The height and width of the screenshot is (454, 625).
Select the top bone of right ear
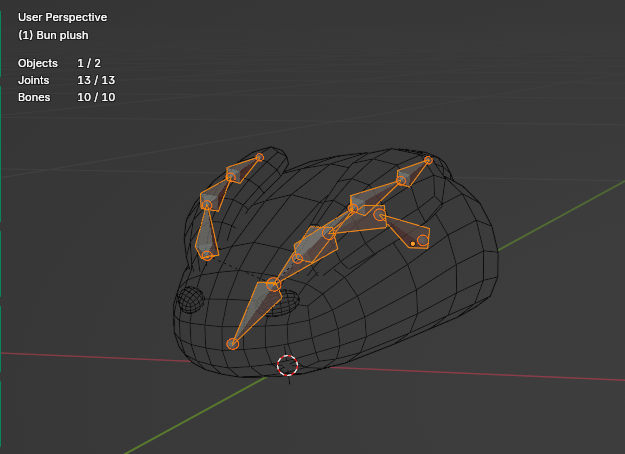click(x=412, y=173)
